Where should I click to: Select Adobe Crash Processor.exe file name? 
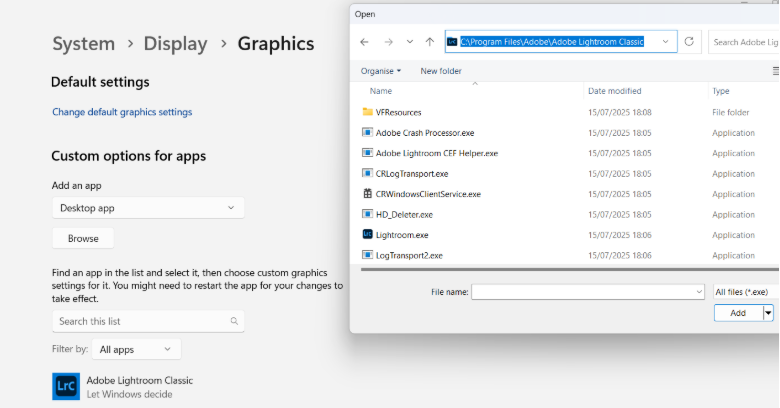425,133
